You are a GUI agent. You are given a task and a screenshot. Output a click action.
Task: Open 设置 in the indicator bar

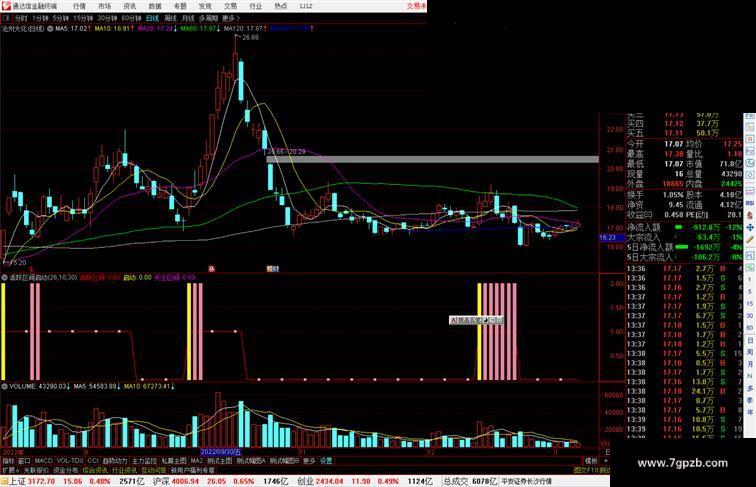click(x=326, y=461)
